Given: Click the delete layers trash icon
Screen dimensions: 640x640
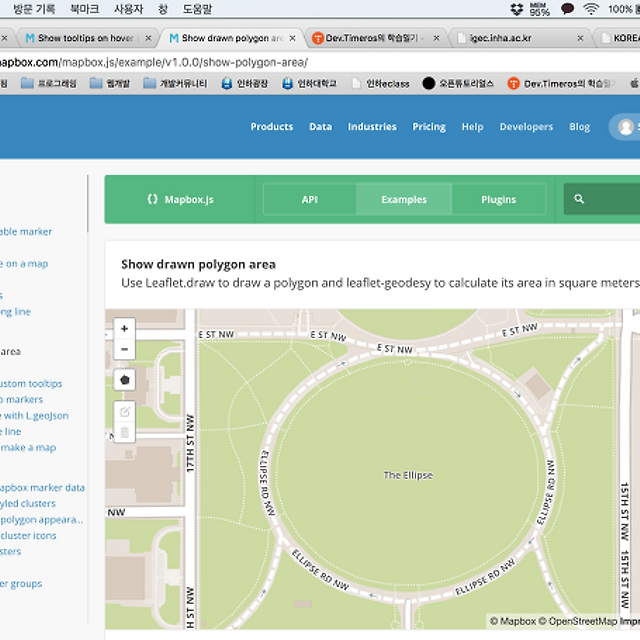Looking at the screenshot, I should (124, 433).
